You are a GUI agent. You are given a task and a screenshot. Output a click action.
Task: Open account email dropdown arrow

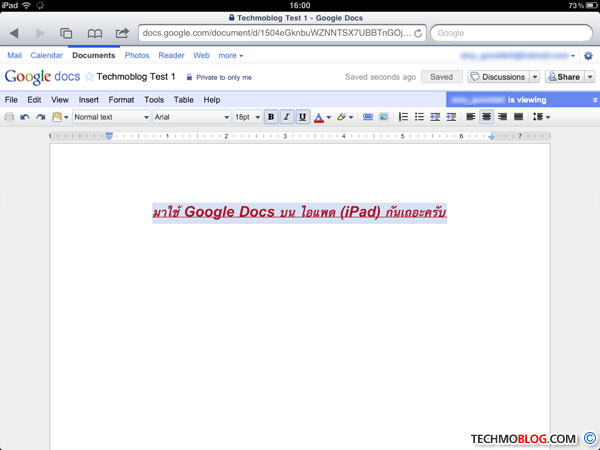pos(573,56)
